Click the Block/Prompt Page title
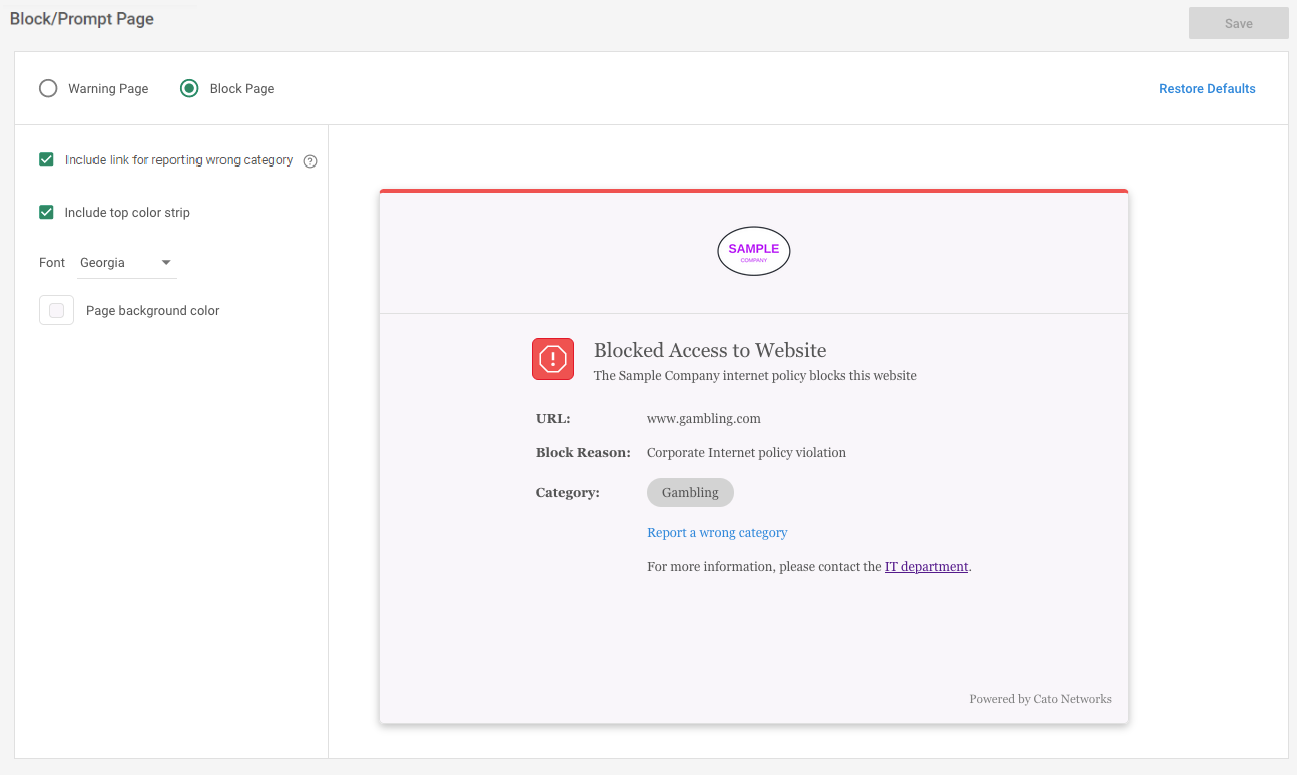1297x775 pixels. [x=82, y=19]
